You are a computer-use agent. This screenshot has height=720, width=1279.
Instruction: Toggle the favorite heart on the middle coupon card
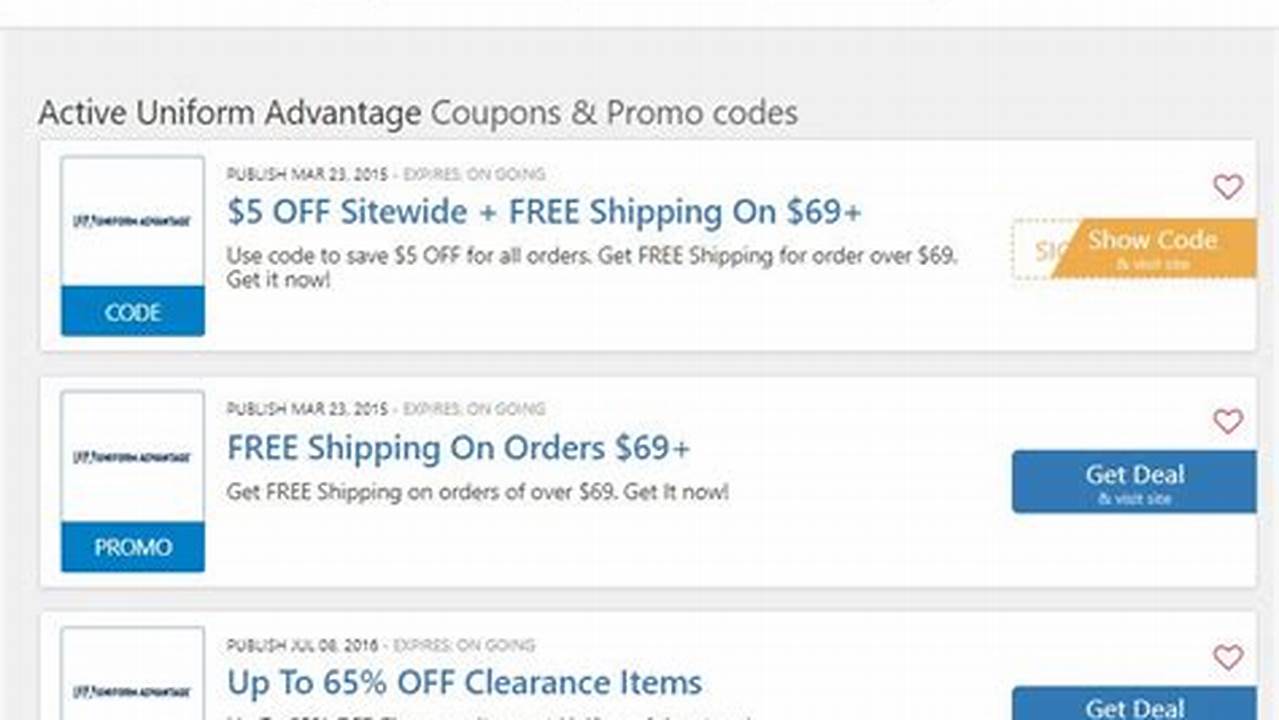point(1228,422)
